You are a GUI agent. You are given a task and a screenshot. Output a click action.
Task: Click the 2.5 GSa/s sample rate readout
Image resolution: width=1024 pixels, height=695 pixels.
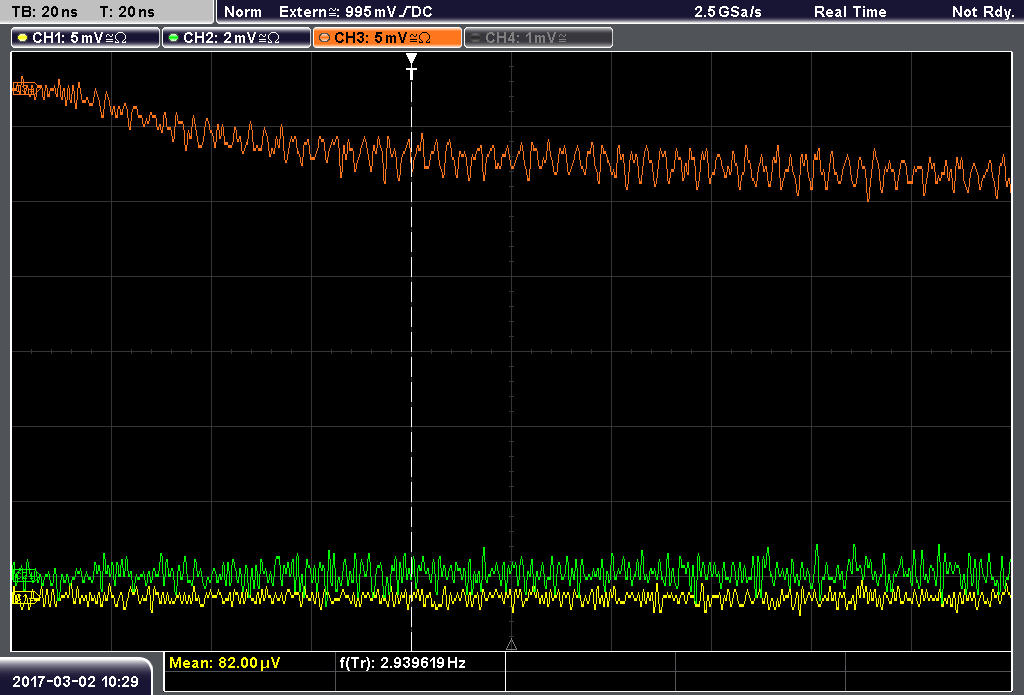click(728, 12)
